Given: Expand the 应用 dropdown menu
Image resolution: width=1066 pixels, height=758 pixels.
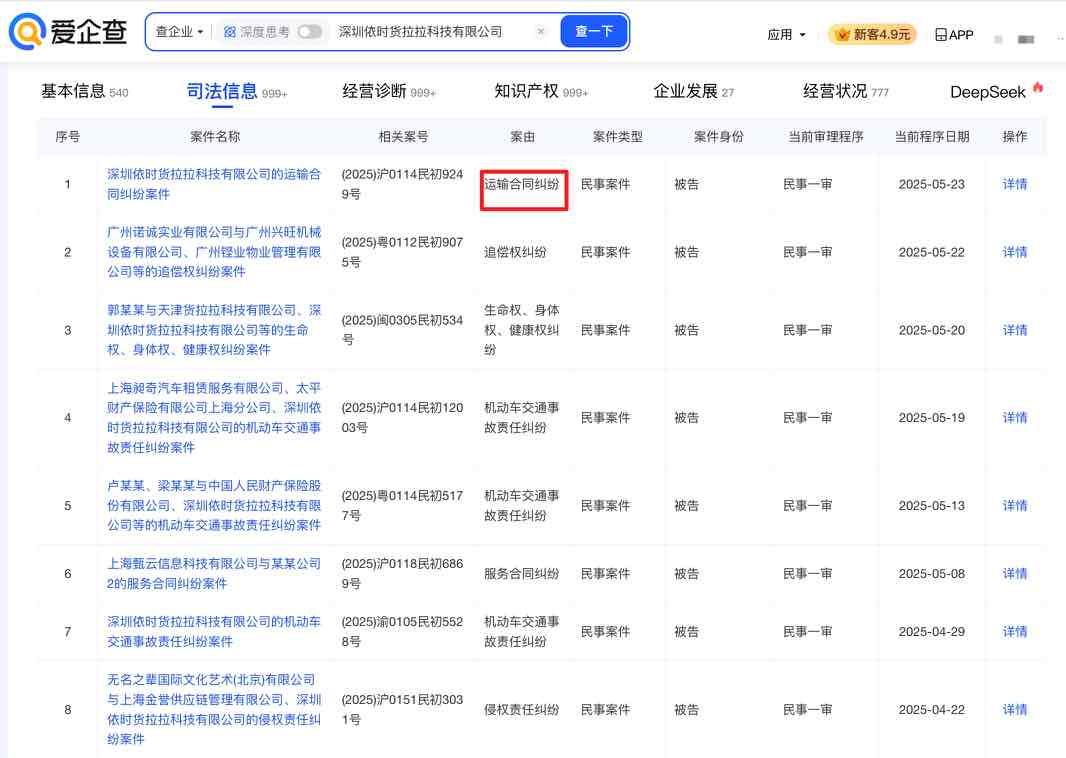Looking at the screenshot, I should point(786,35).
